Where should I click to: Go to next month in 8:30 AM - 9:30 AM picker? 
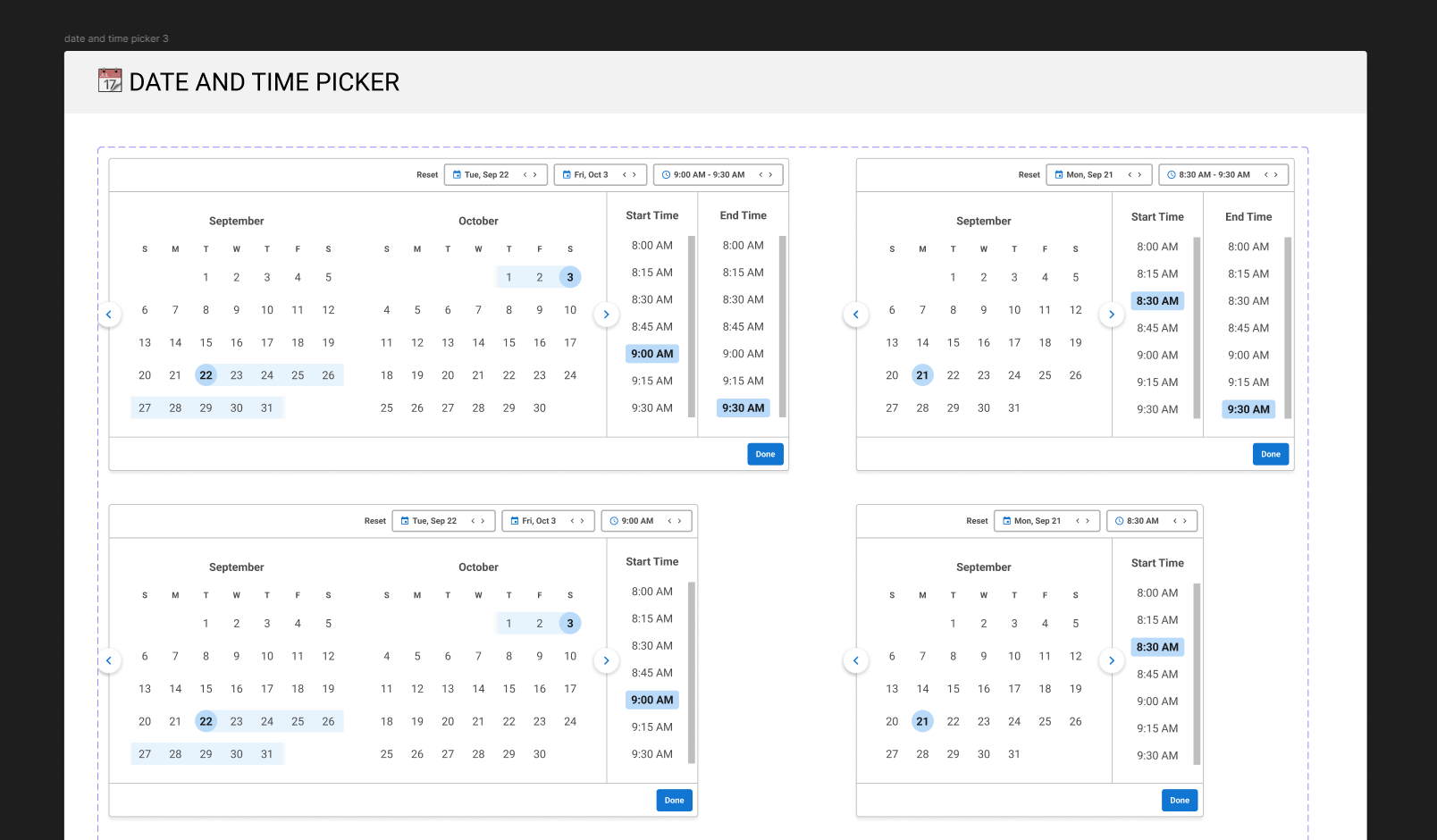[x=1112, y=315]
